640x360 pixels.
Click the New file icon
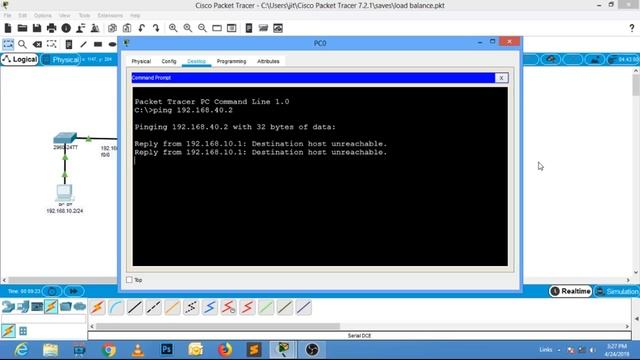point(8,28)
